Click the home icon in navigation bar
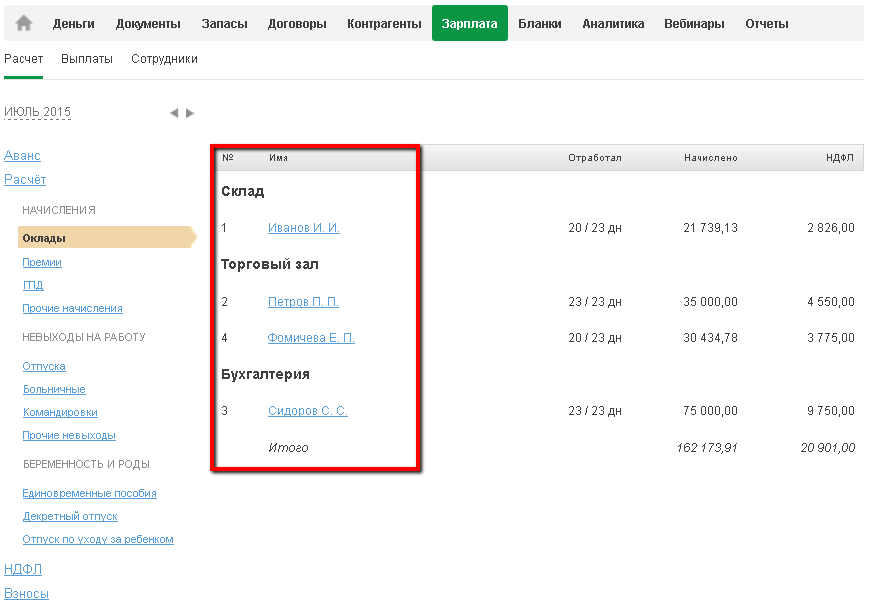Viewport: 874px width, 607px height. click(24, 23)
